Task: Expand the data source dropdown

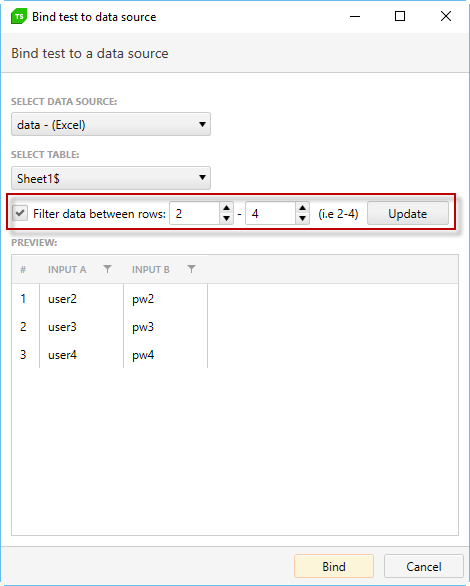Action: (x=111, y=124)
